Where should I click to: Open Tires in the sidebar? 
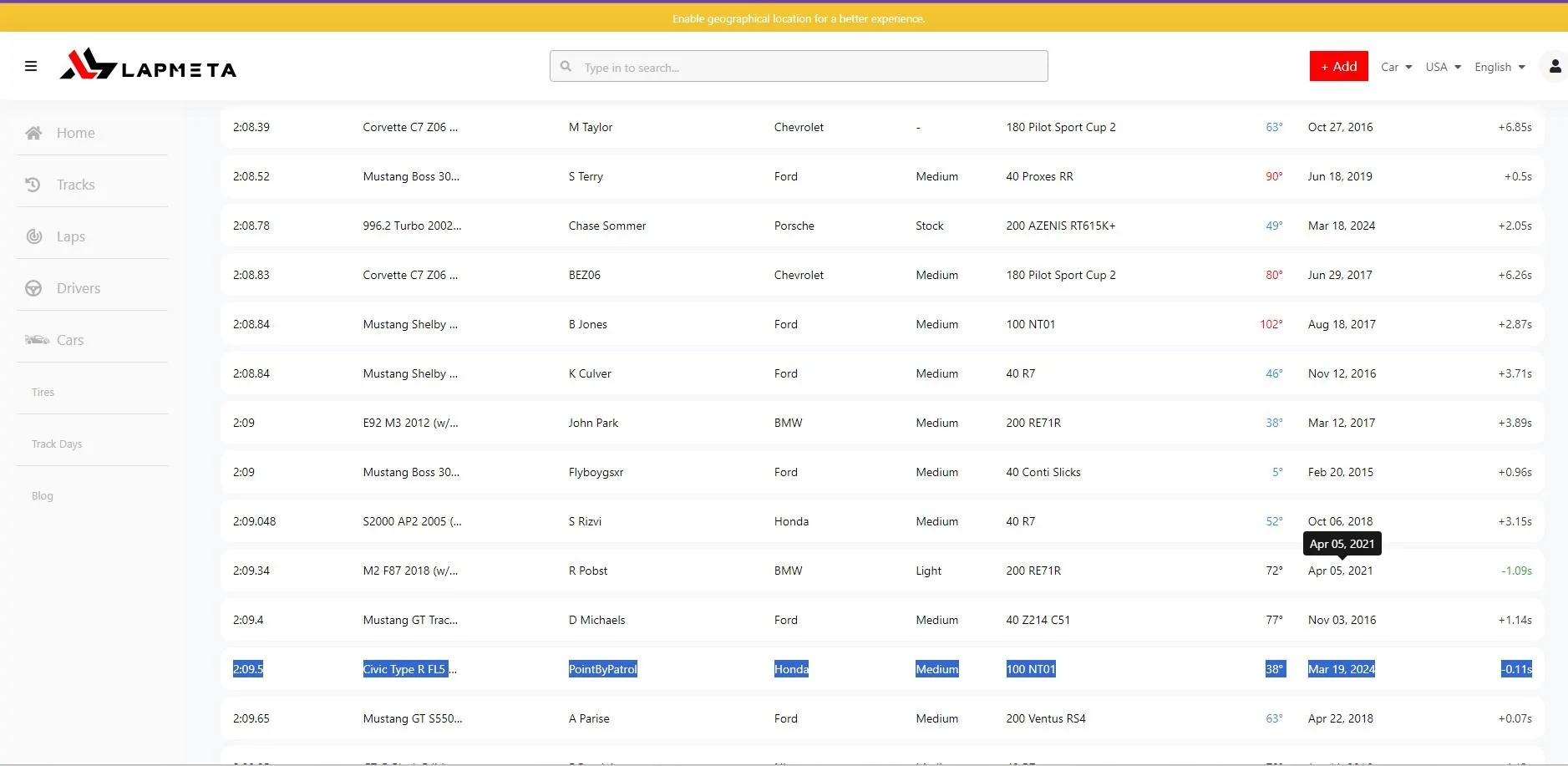pos(43,393)
